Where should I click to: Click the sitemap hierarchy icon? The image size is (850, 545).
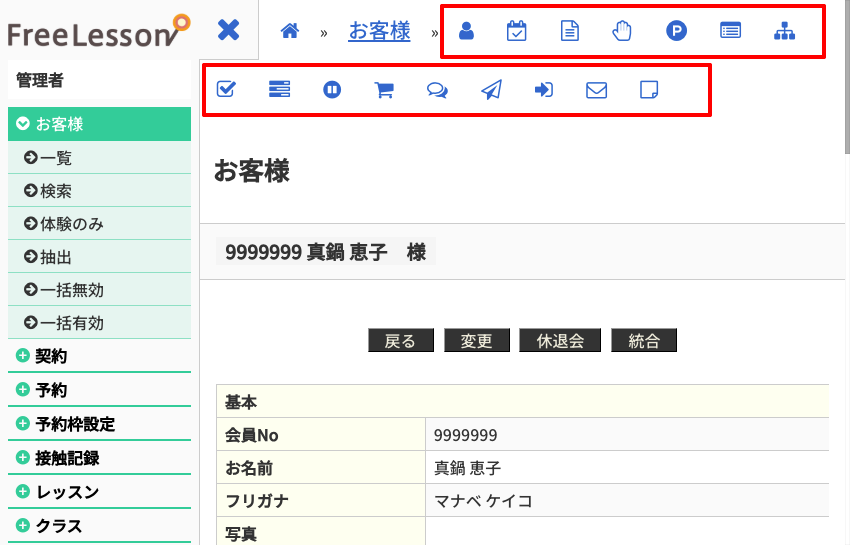785,31
